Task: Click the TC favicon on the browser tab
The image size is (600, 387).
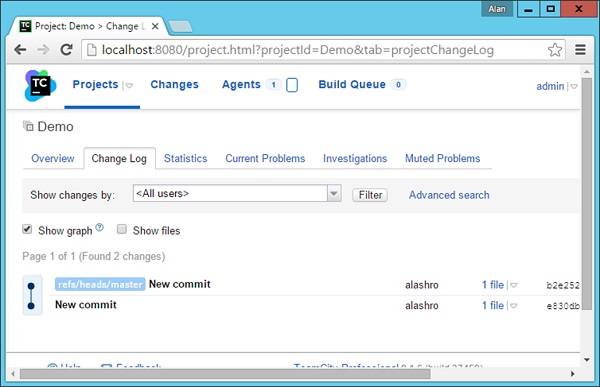Action: 25,26
